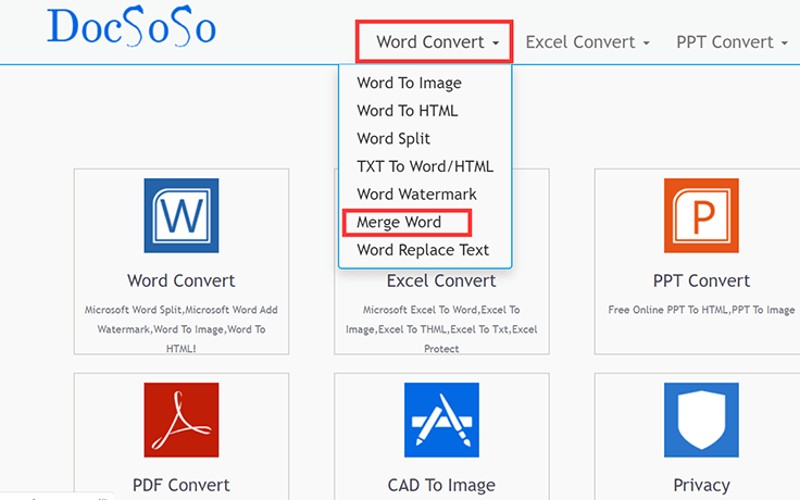Screen dimensions: 800x500
Task: Choose TXT To Word/HTML option
Action: [425, 166]
